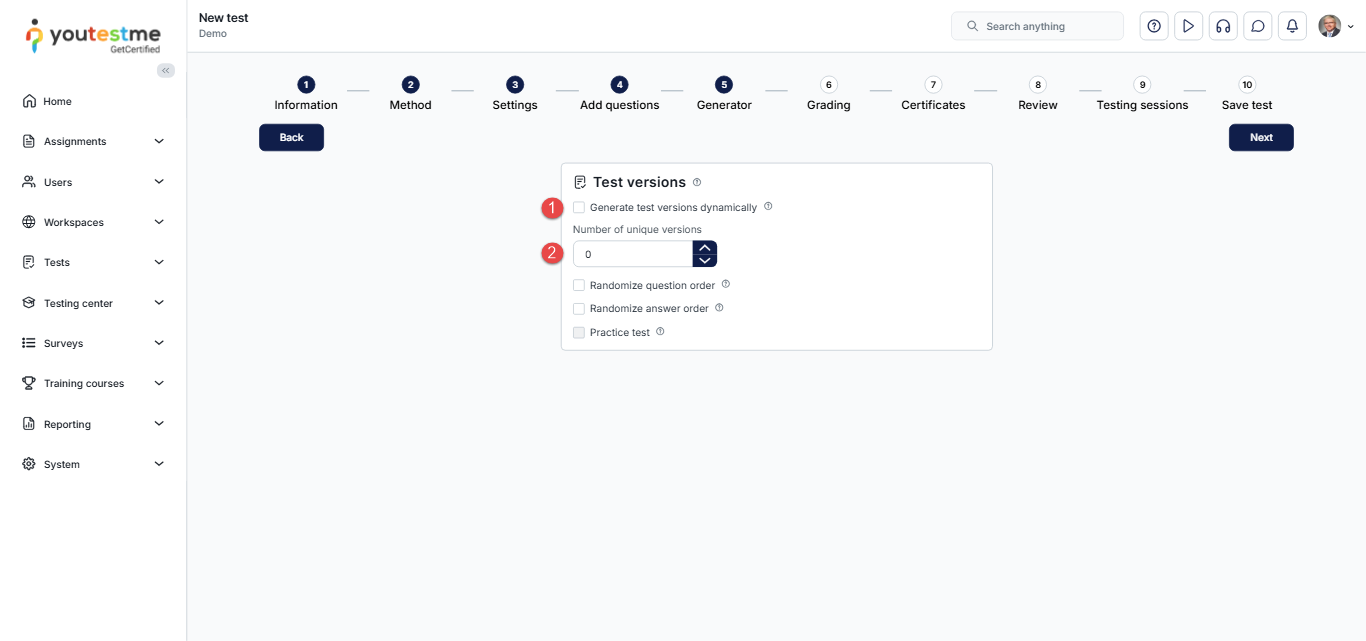Click the System gear icon
Screen dimensions: 1366x641
29,464
